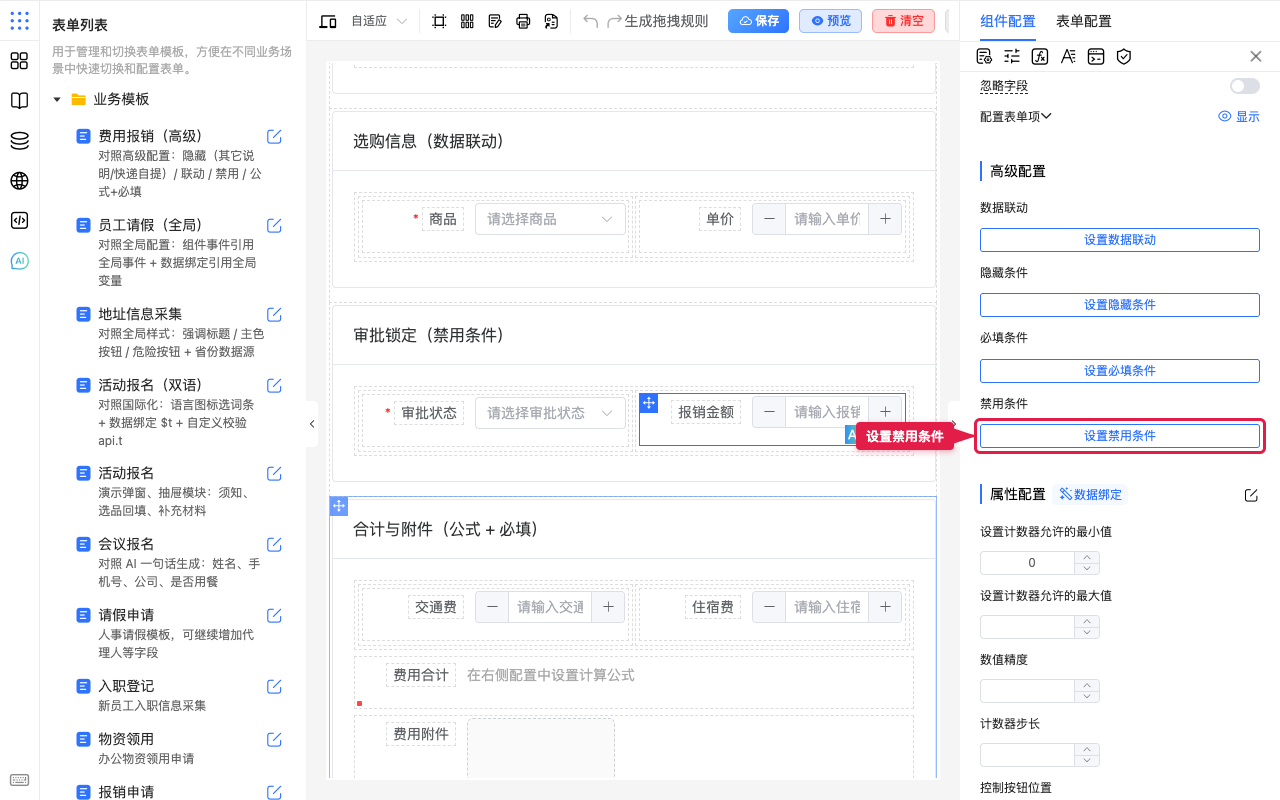1280x800 pixels.
Task: Expand the 配置表单项 section
Action: [1016, 117]
